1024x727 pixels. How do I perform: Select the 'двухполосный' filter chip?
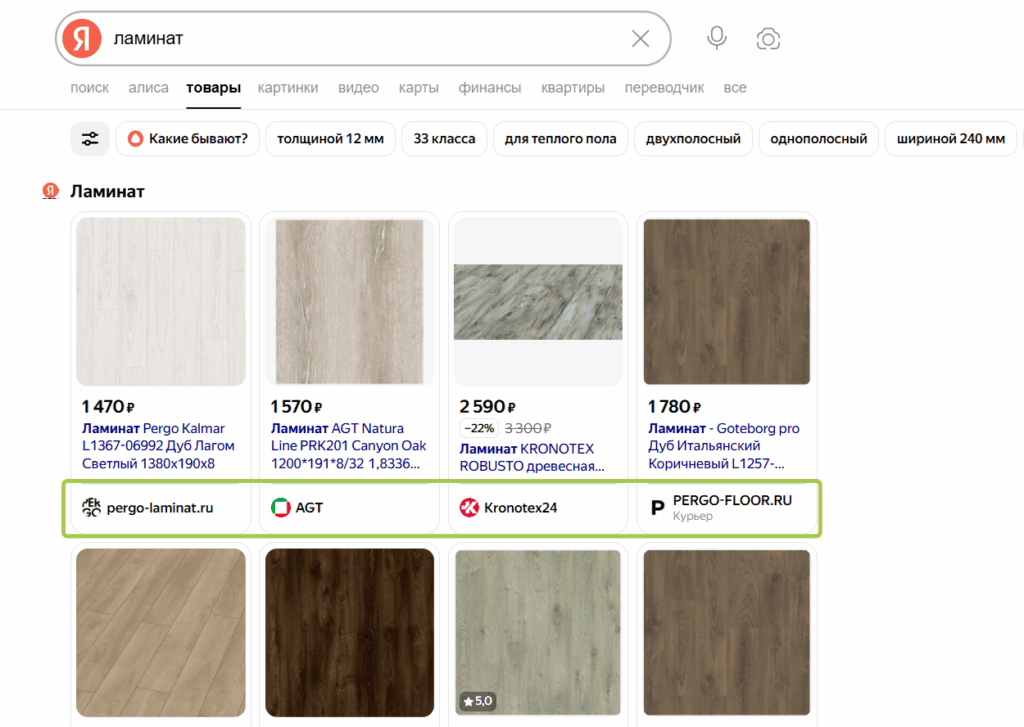[693, 138]
